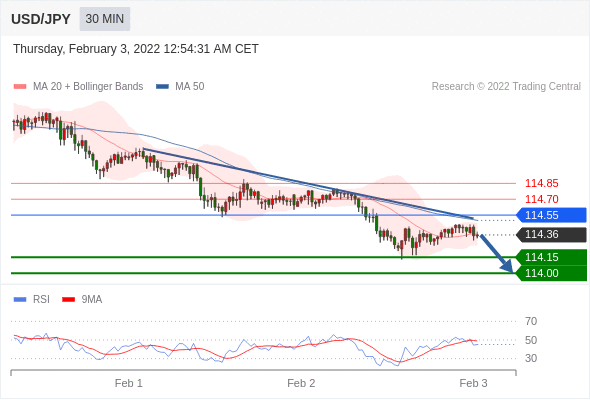Viewport: 590px width, 400px height.
Task: Click the green 114.00 target price tag
Action: click(551, 273)
